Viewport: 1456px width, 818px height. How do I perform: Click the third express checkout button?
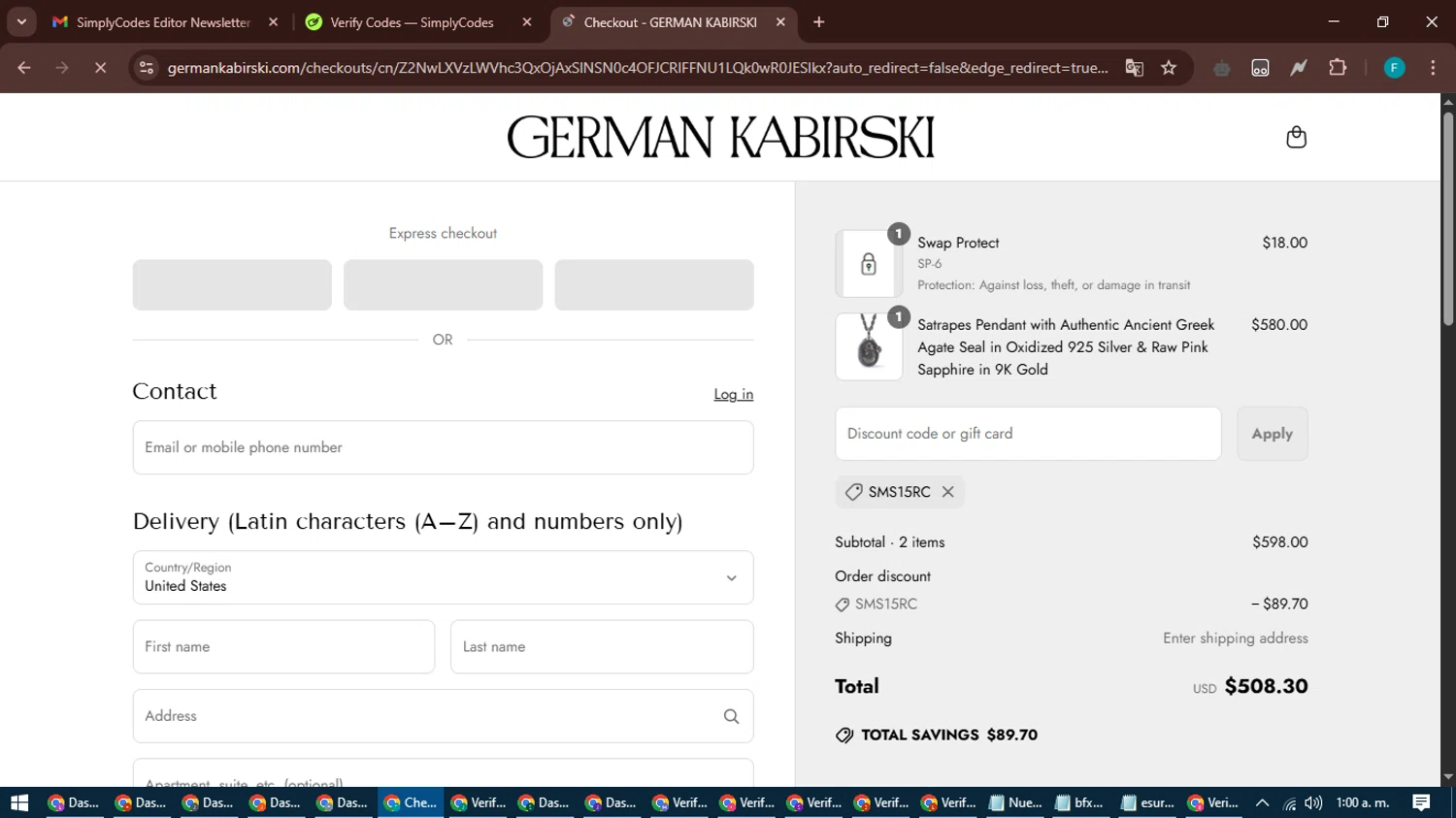point(654,284)
